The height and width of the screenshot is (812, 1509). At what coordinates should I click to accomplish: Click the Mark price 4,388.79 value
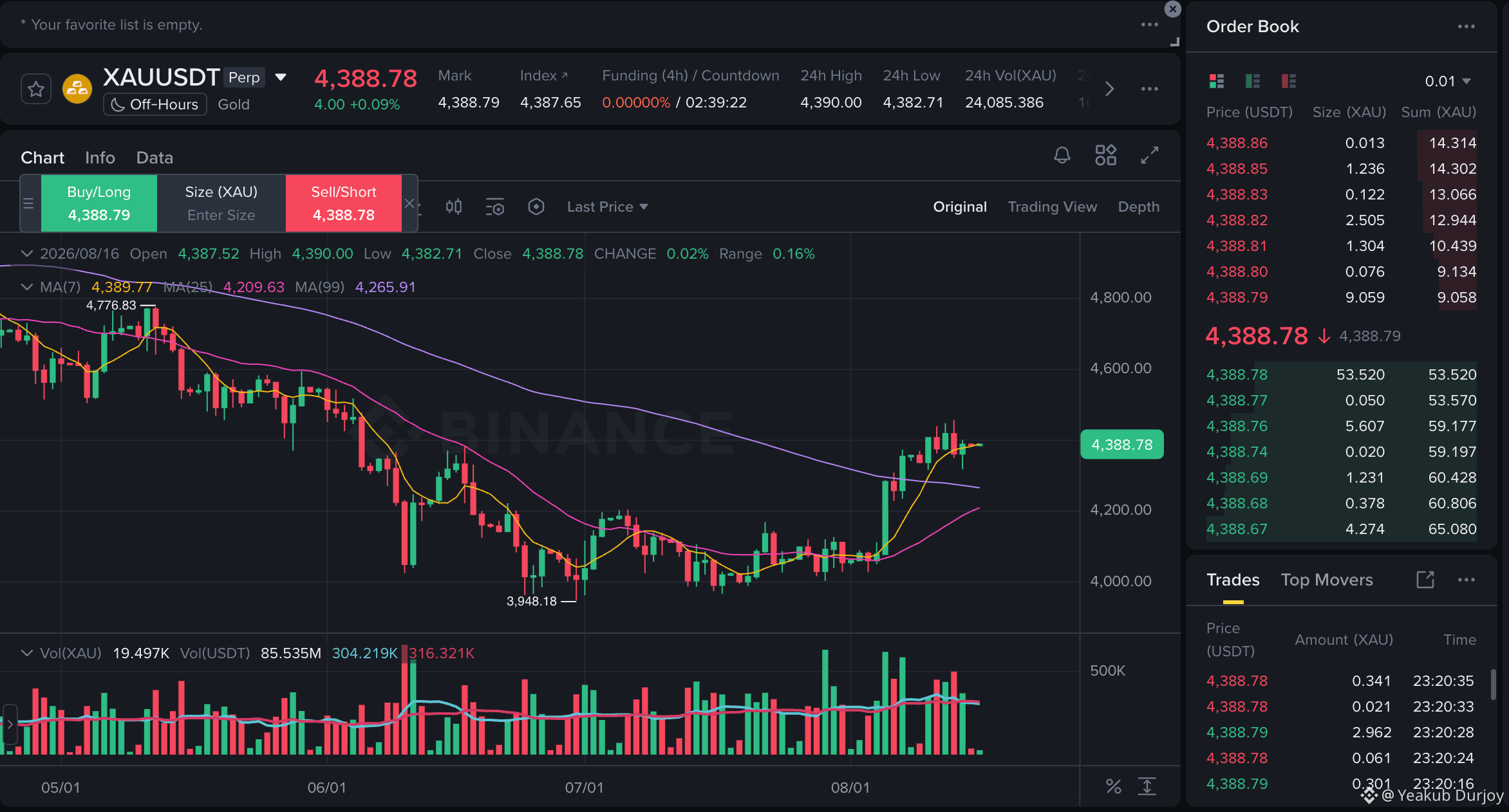point(469,102)
